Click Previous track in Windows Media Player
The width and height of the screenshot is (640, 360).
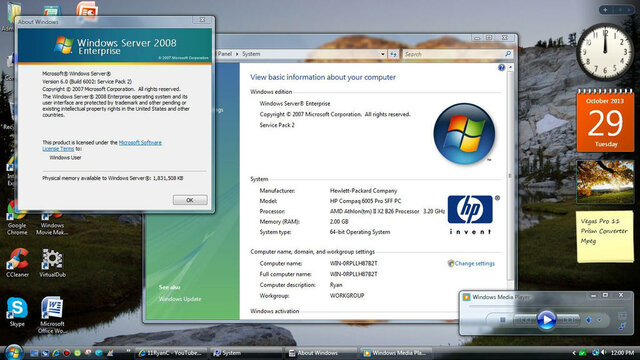click(524, 320)
